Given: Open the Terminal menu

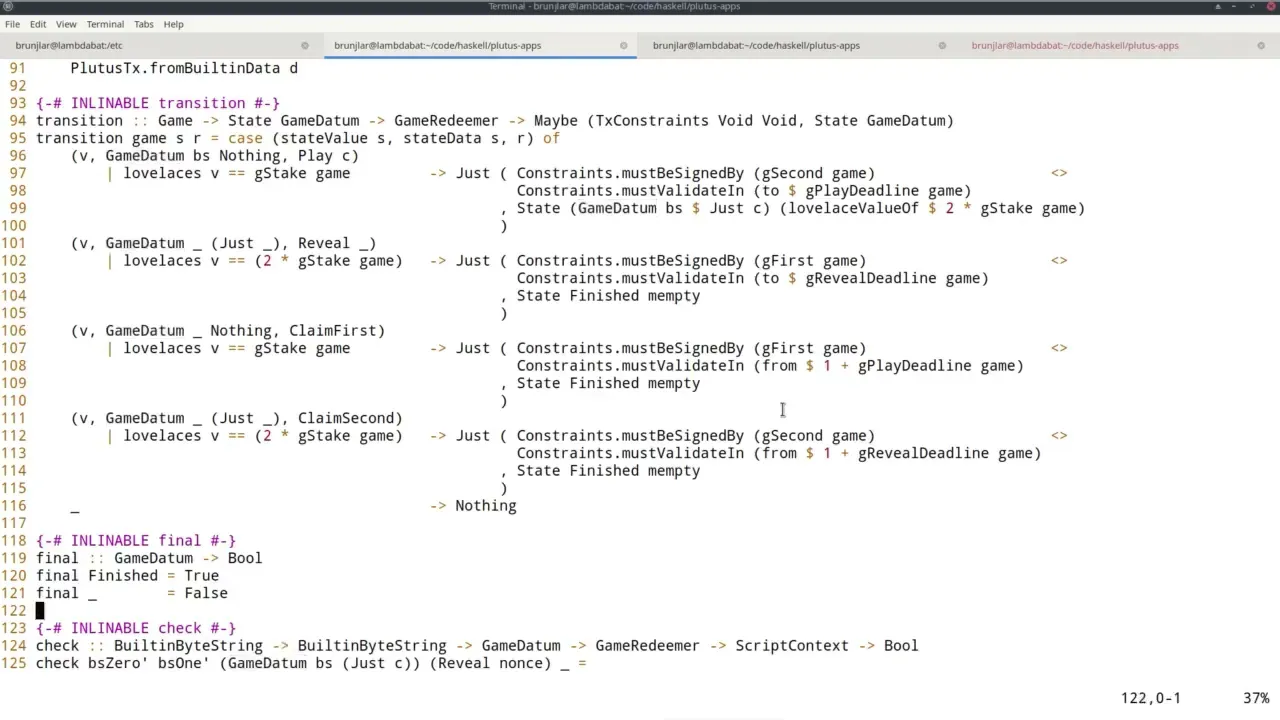Looking at the screenshot, I should 105,24.
